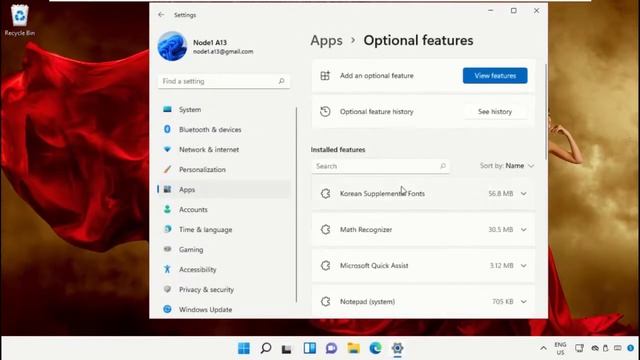Viewport: 640px width, 360px height.
Task: Open Microsoft Edge on taskbar
Action: (x=375, y=348)
